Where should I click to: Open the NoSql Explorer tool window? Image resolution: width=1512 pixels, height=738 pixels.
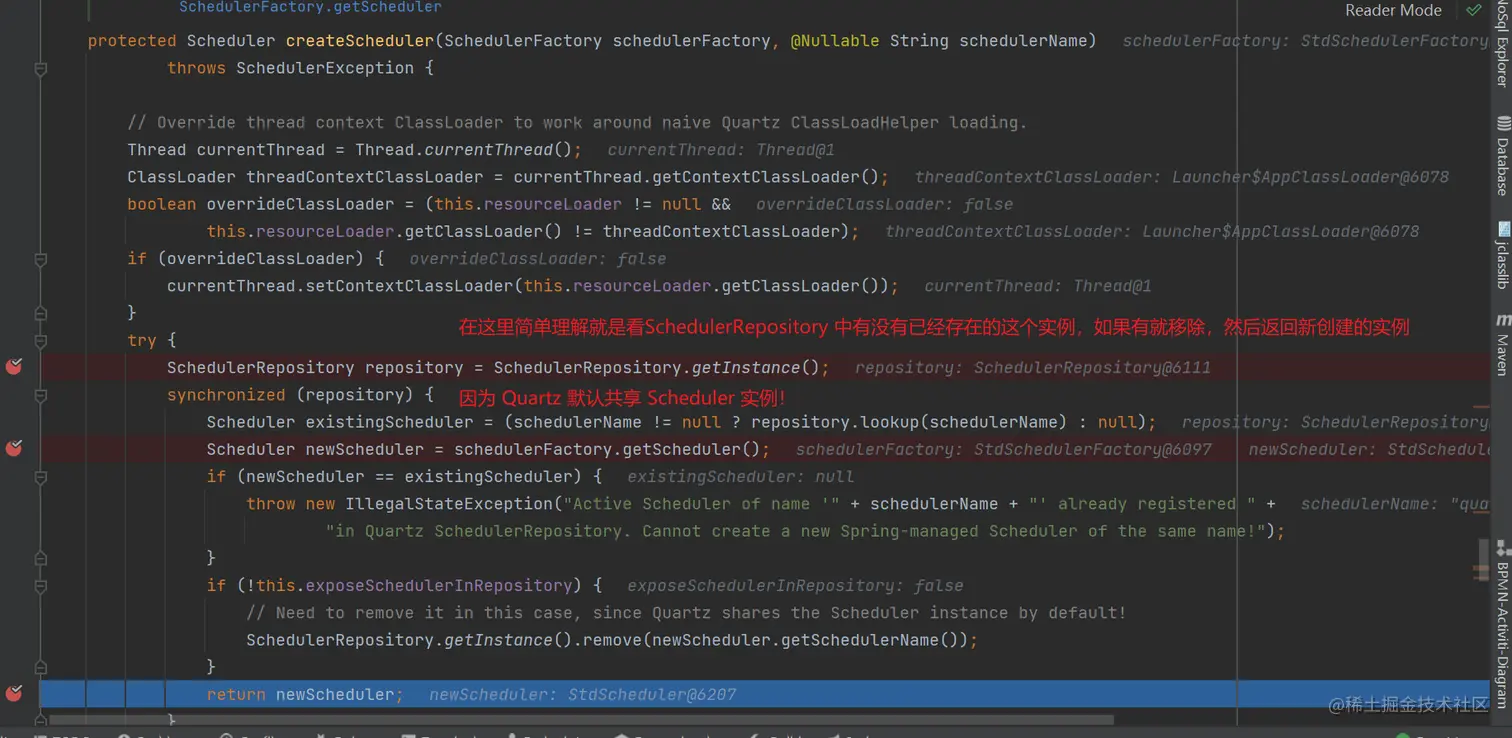tap(1502, 45)
